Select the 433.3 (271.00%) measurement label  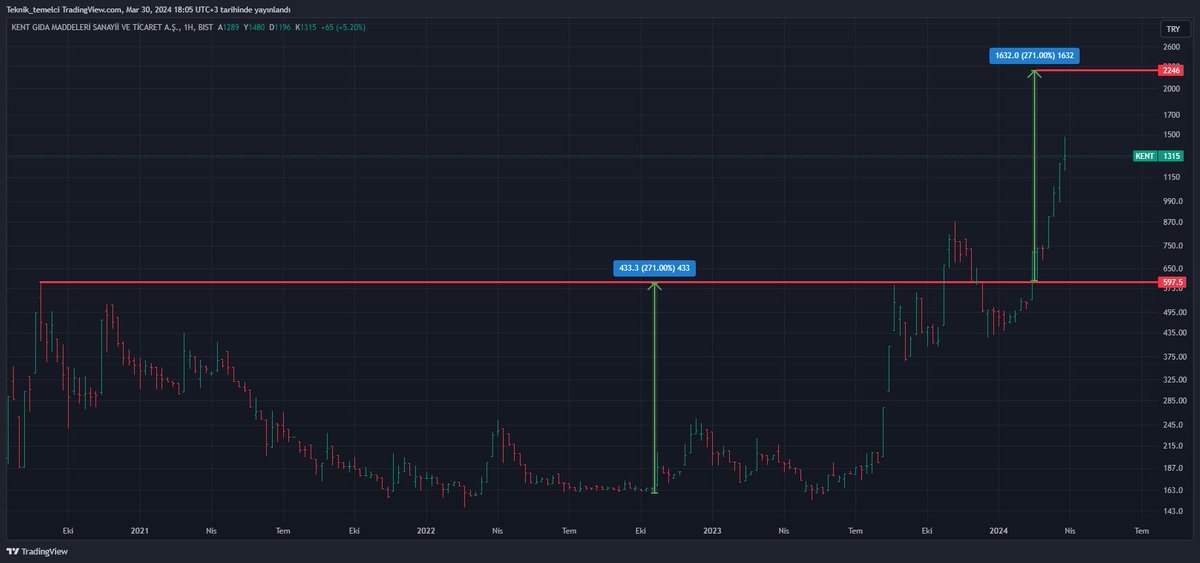(655, 268)
